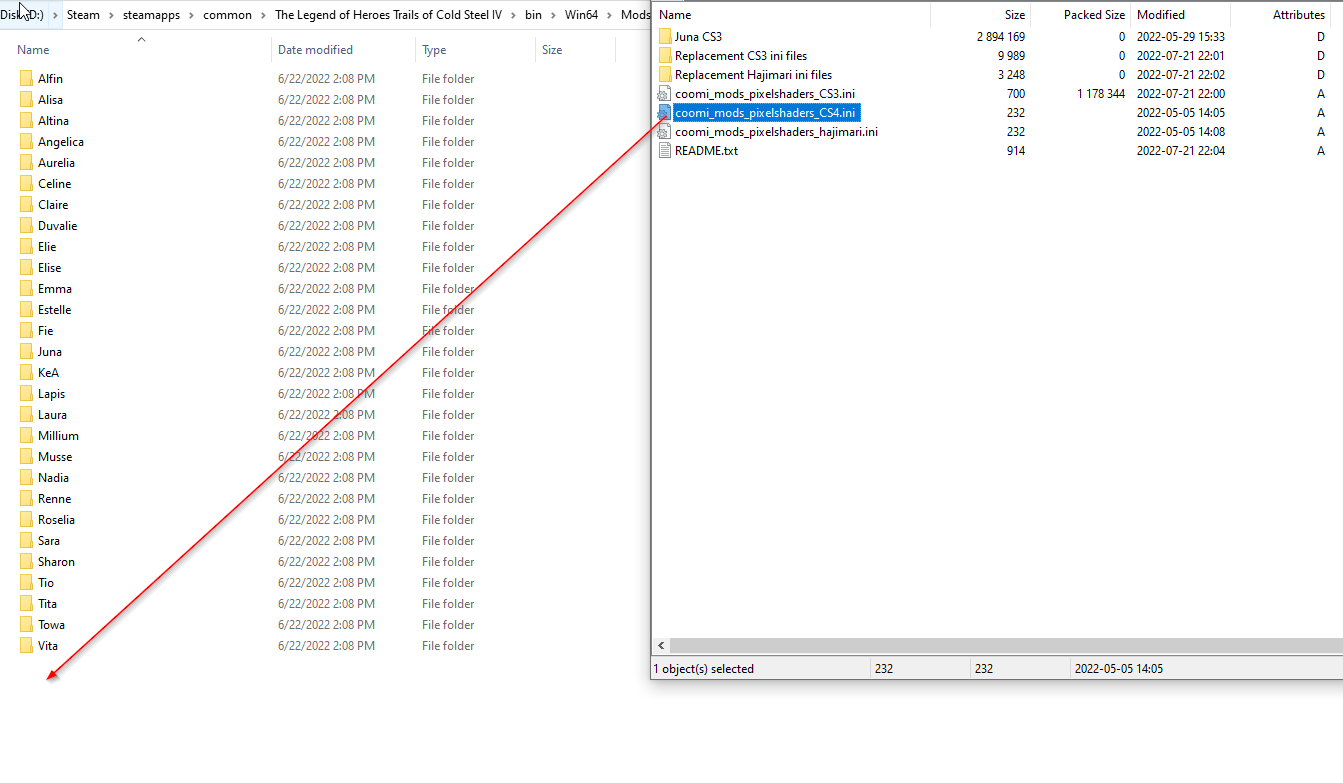Select the coomi_mods_pixelshaders_CS3.ini file icon
The image size is (1343, 783).
[665, 93]
